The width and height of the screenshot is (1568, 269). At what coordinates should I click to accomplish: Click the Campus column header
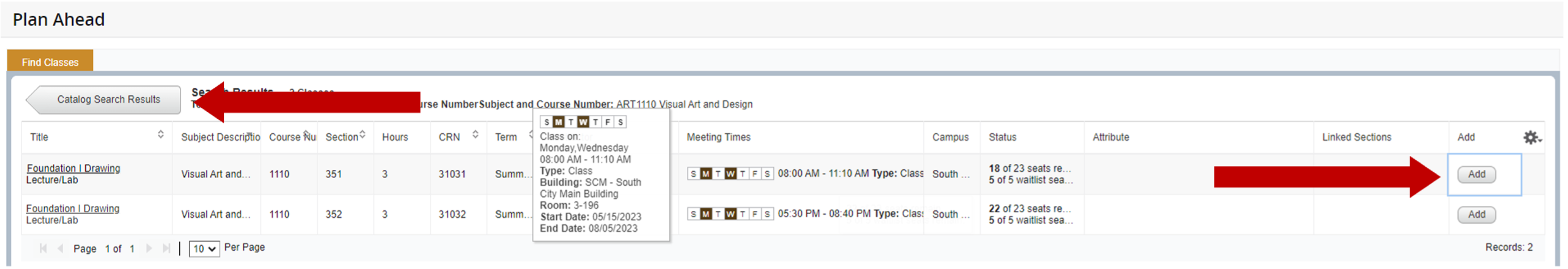[x=950, y=137]
